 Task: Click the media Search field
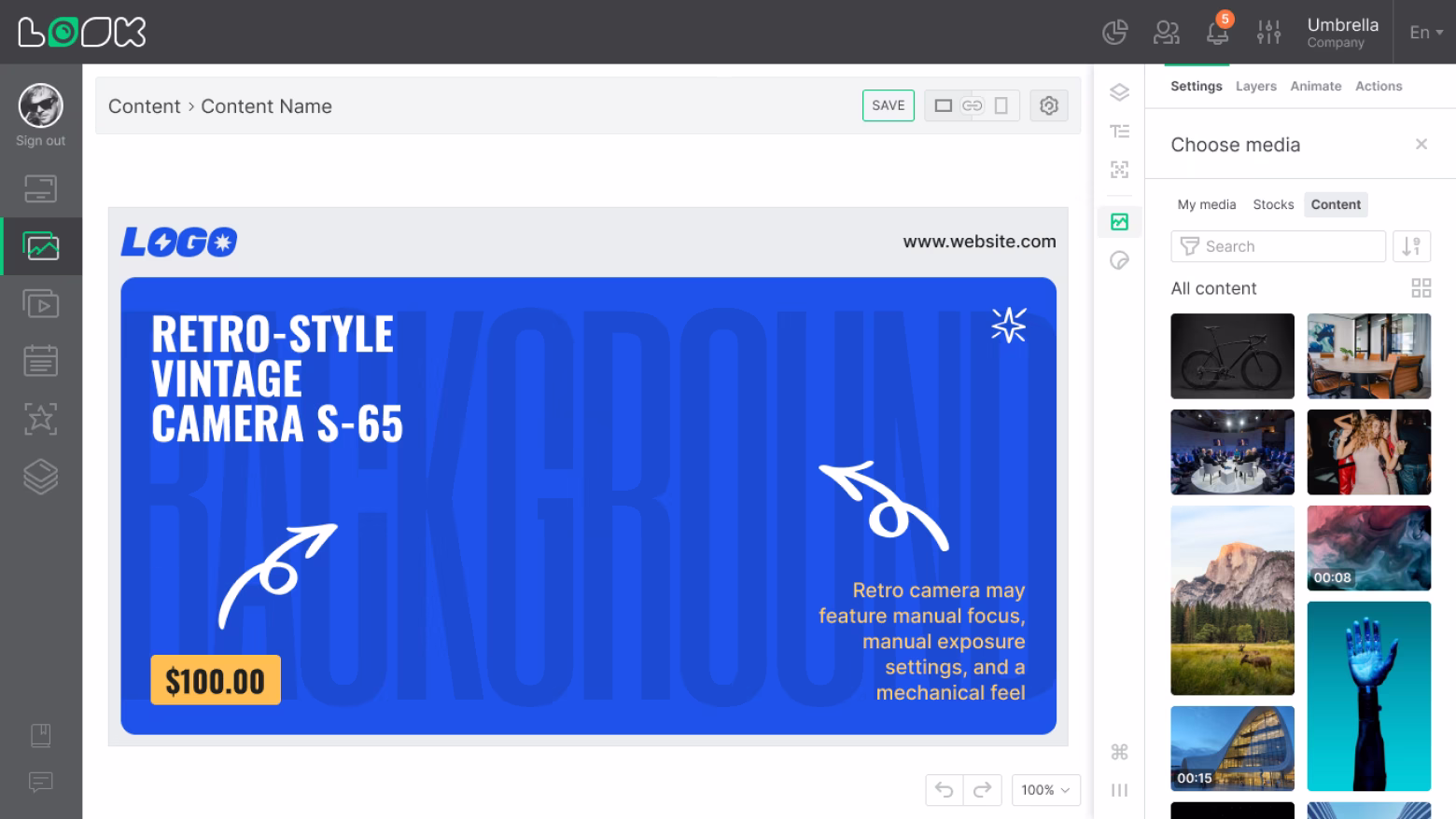1278,246
